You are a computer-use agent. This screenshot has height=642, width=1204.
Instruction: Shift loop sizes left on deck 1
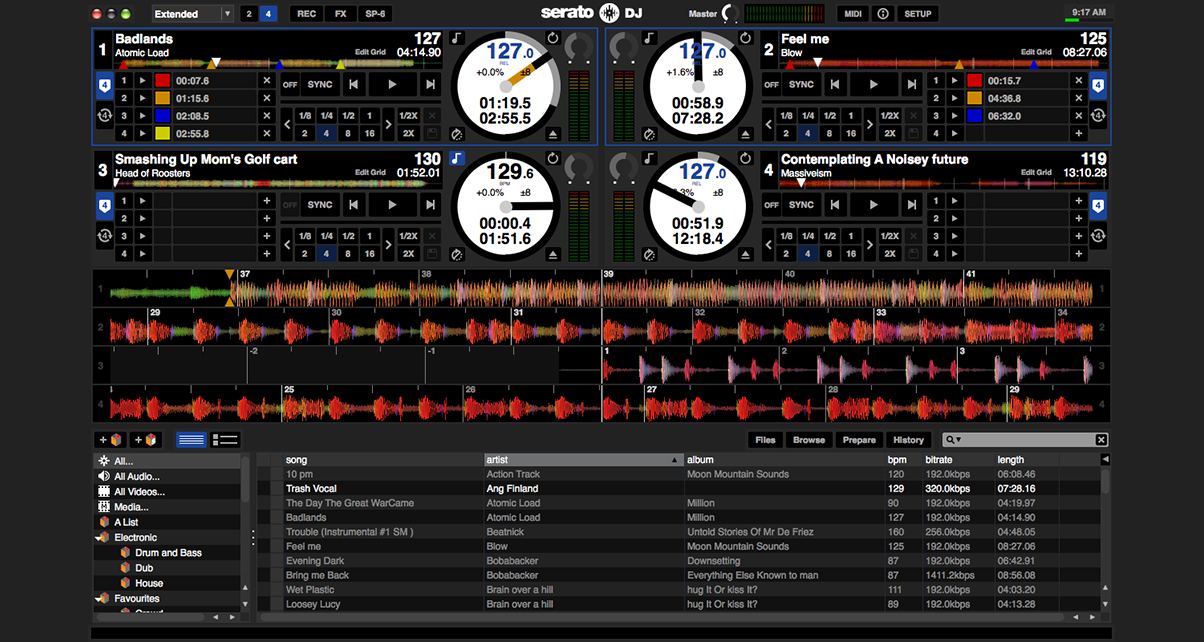[x=288, y=125]
